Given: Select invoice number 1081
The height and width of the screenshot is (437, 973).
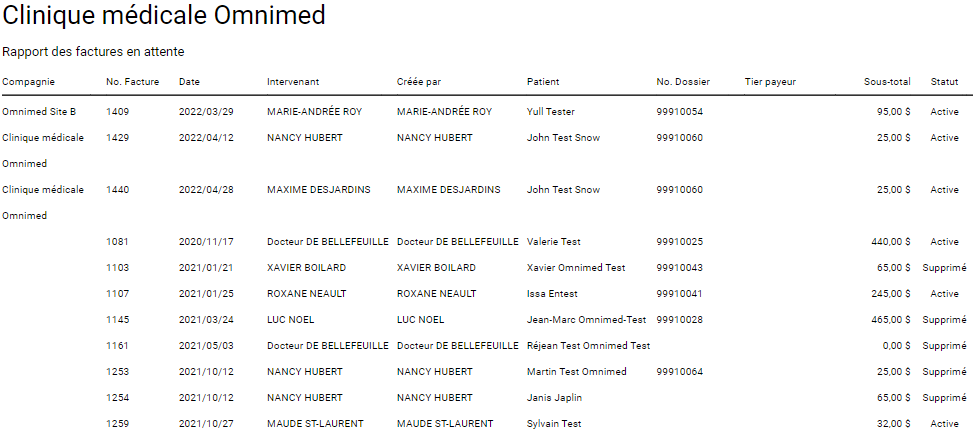Looking at the screenshot, I should point(117,242).
